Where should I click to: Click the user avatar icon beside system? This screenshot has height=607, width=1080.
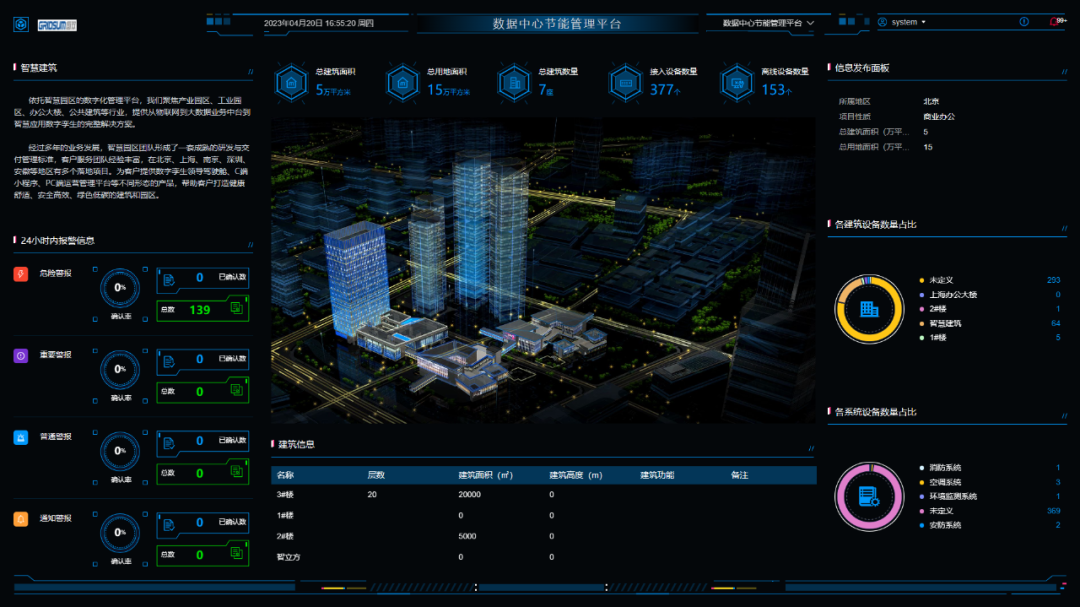pyautogui.click(x=882, y=22)
